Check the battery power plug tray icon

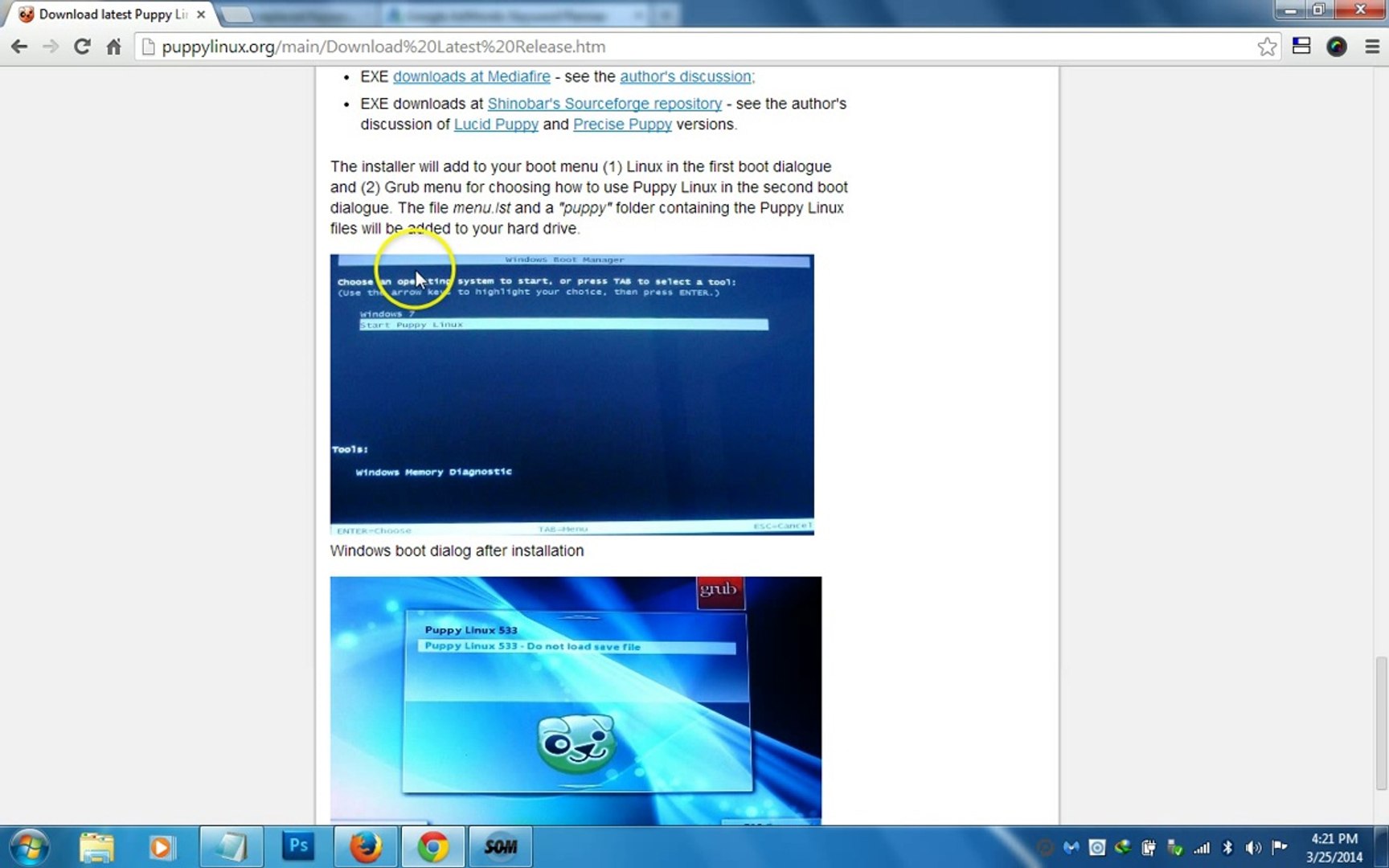point(1149,847)
